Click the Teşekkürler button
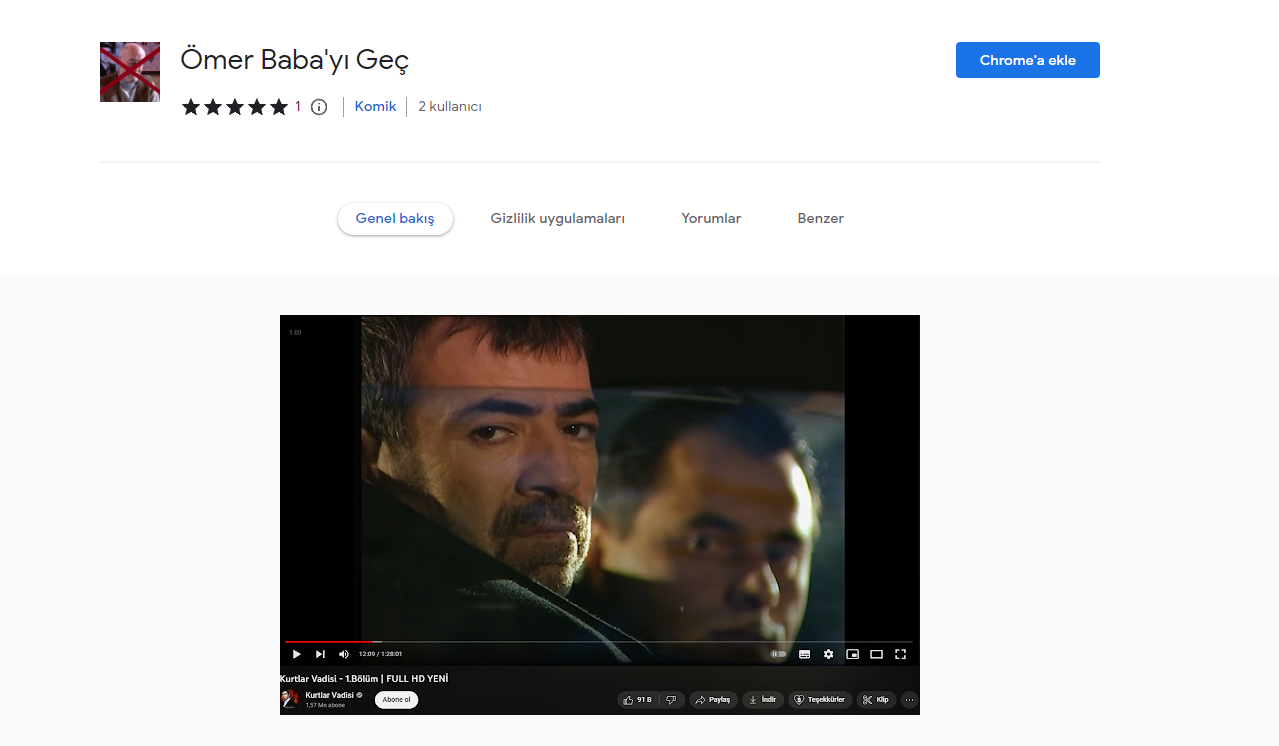Viewport: 1279px width, 746px height. click(x=820, y=700)
